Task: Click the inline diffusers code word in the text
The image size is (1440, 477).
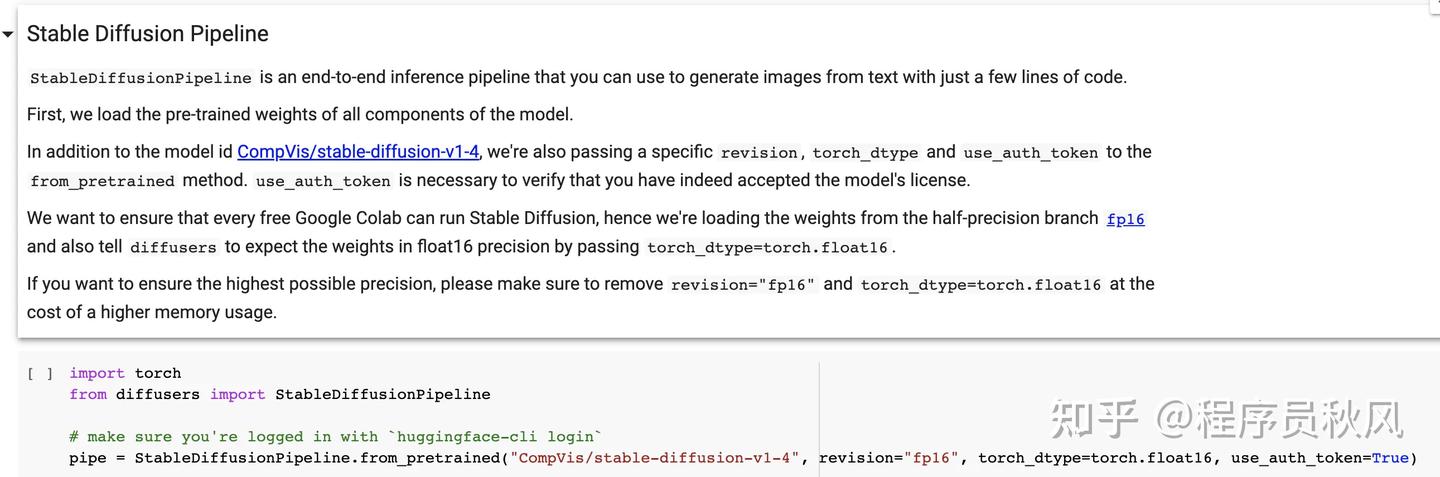Action: 173,247
